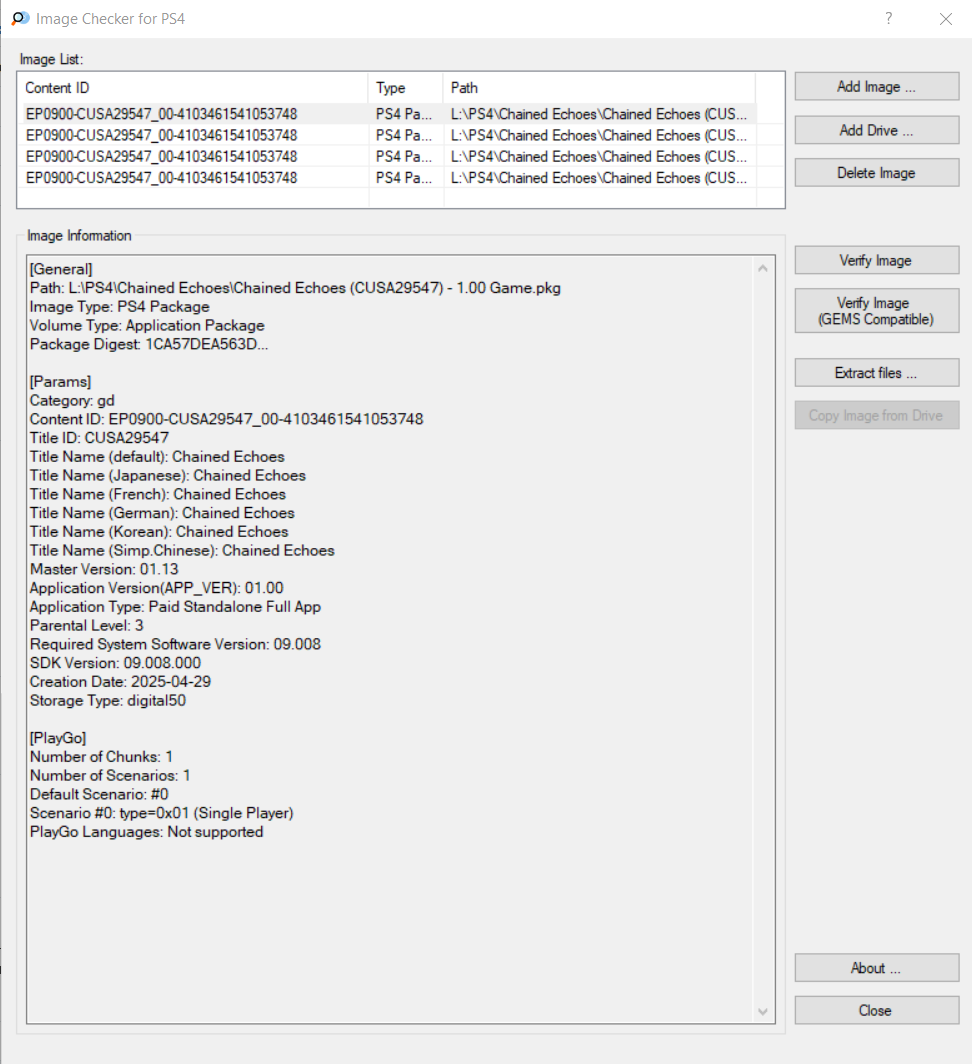Click the Path column header
The width and height of the screenshot is (972, 1064).
pos(599,88)
